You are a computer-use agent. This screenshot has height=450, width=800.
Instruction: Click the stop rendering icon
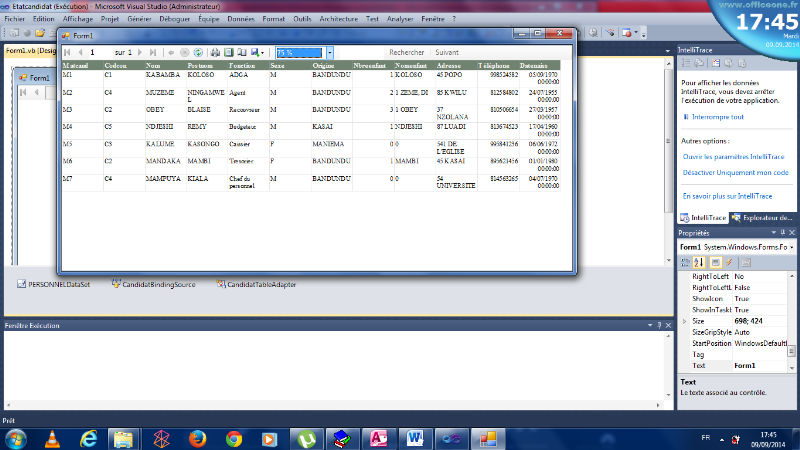point(185,53)
